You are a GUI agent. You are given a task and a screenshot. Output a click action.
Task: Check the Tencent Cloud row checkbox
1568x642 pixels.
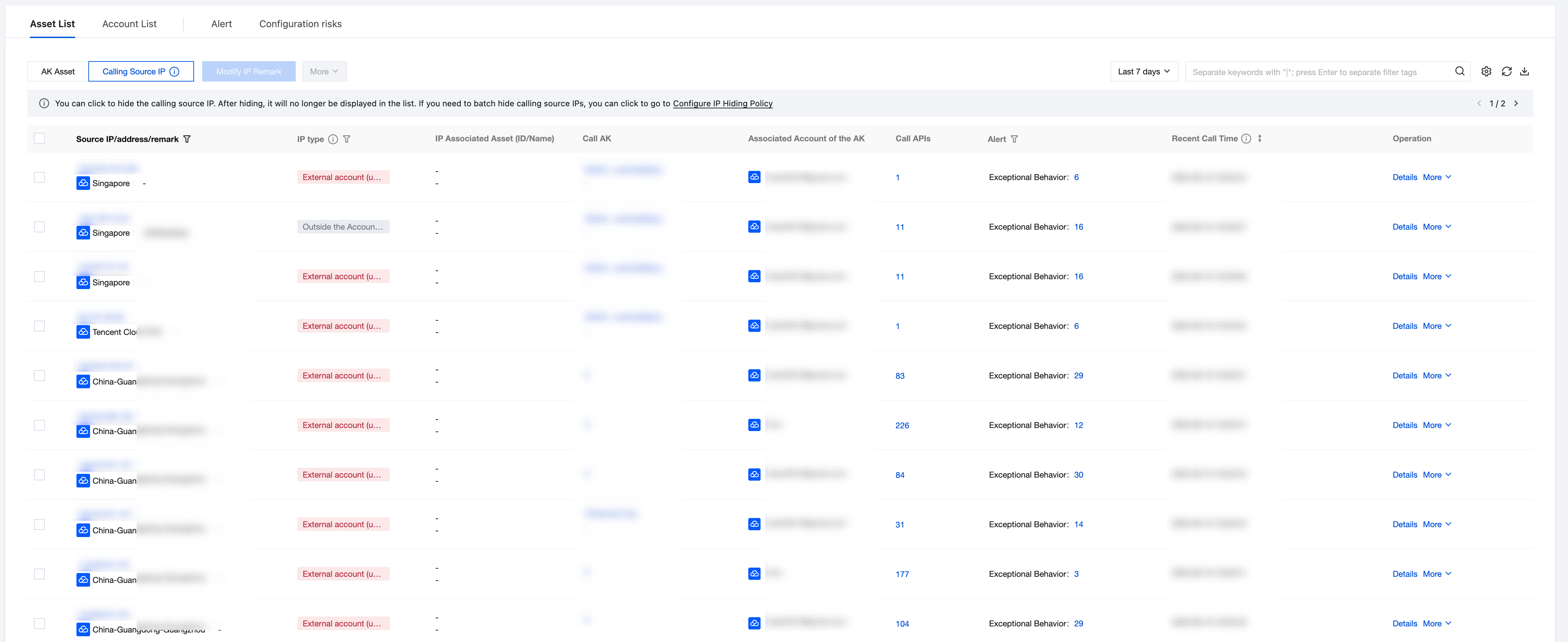(x=39, y=326)
